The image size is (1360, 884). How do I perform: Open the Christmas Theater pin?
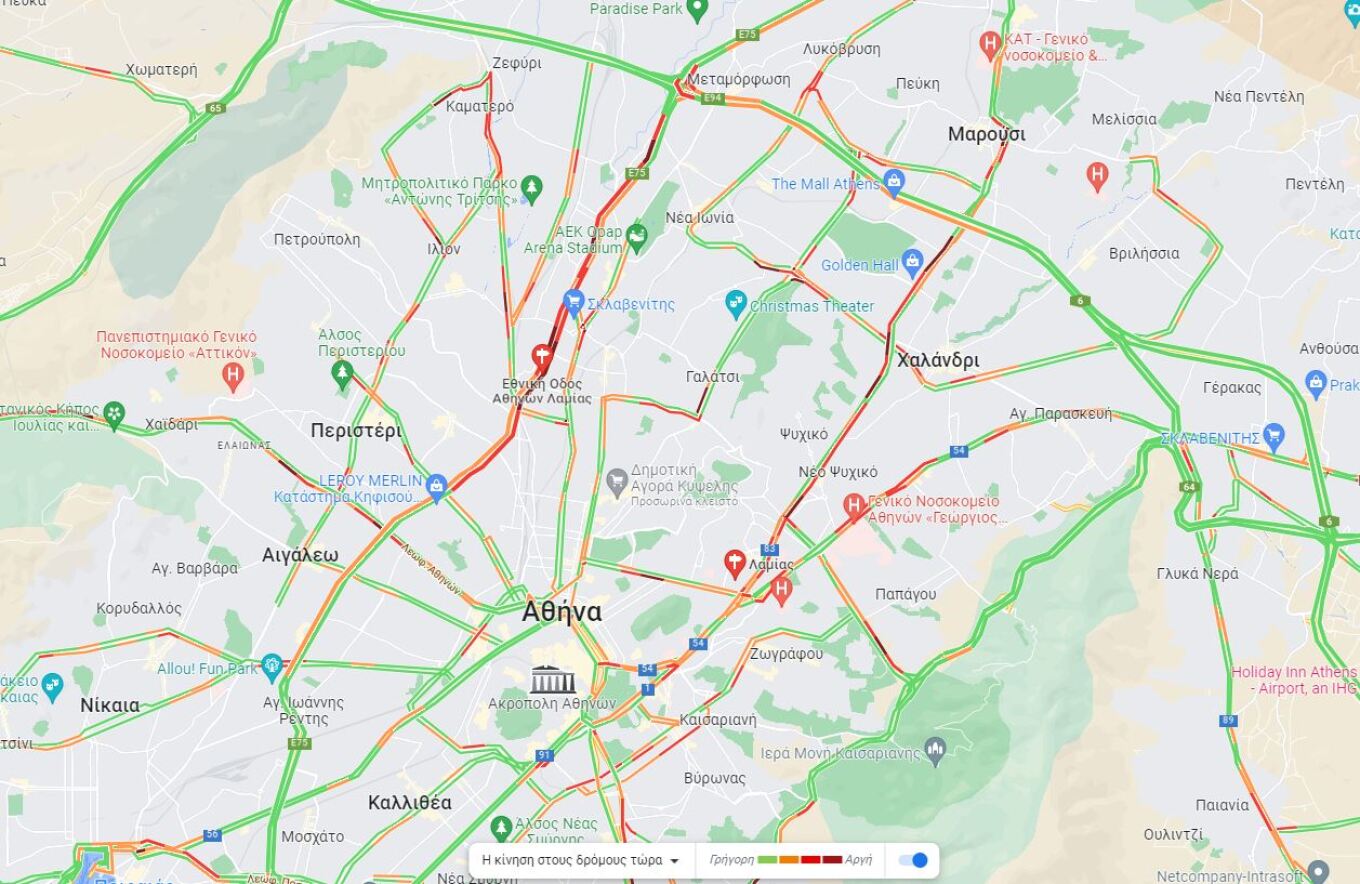point(736,304)
